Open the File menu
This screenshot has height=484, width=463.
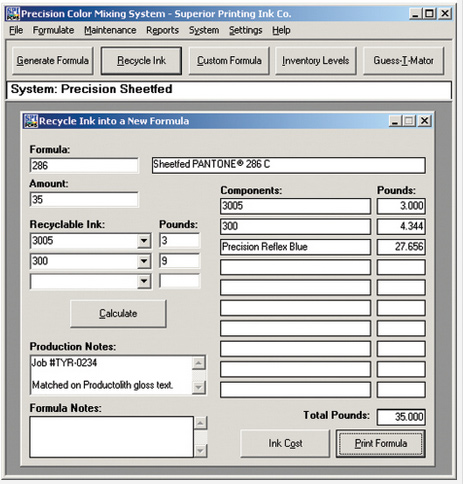(x=16, y=30)
